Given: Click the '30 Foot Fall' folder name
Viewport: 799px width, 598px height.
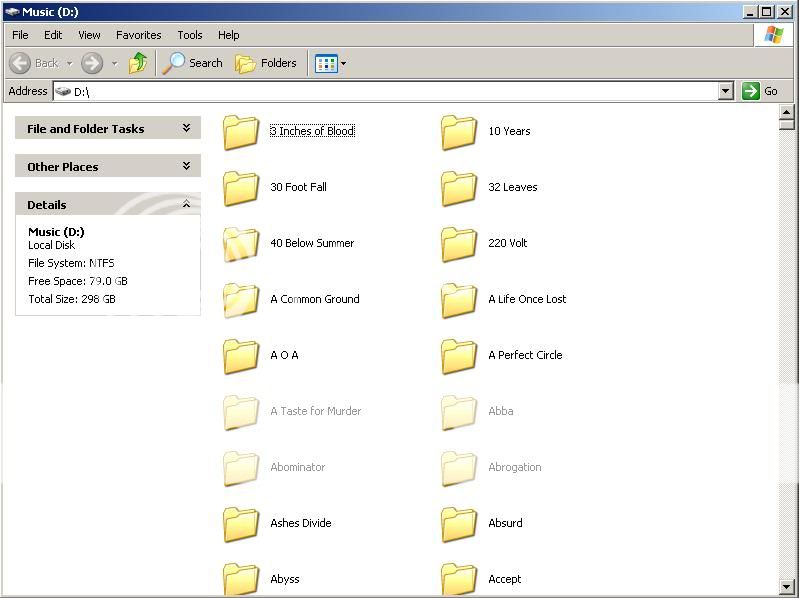Looking at the screenshot, I should pyautogui.click(x=298, y=187).
